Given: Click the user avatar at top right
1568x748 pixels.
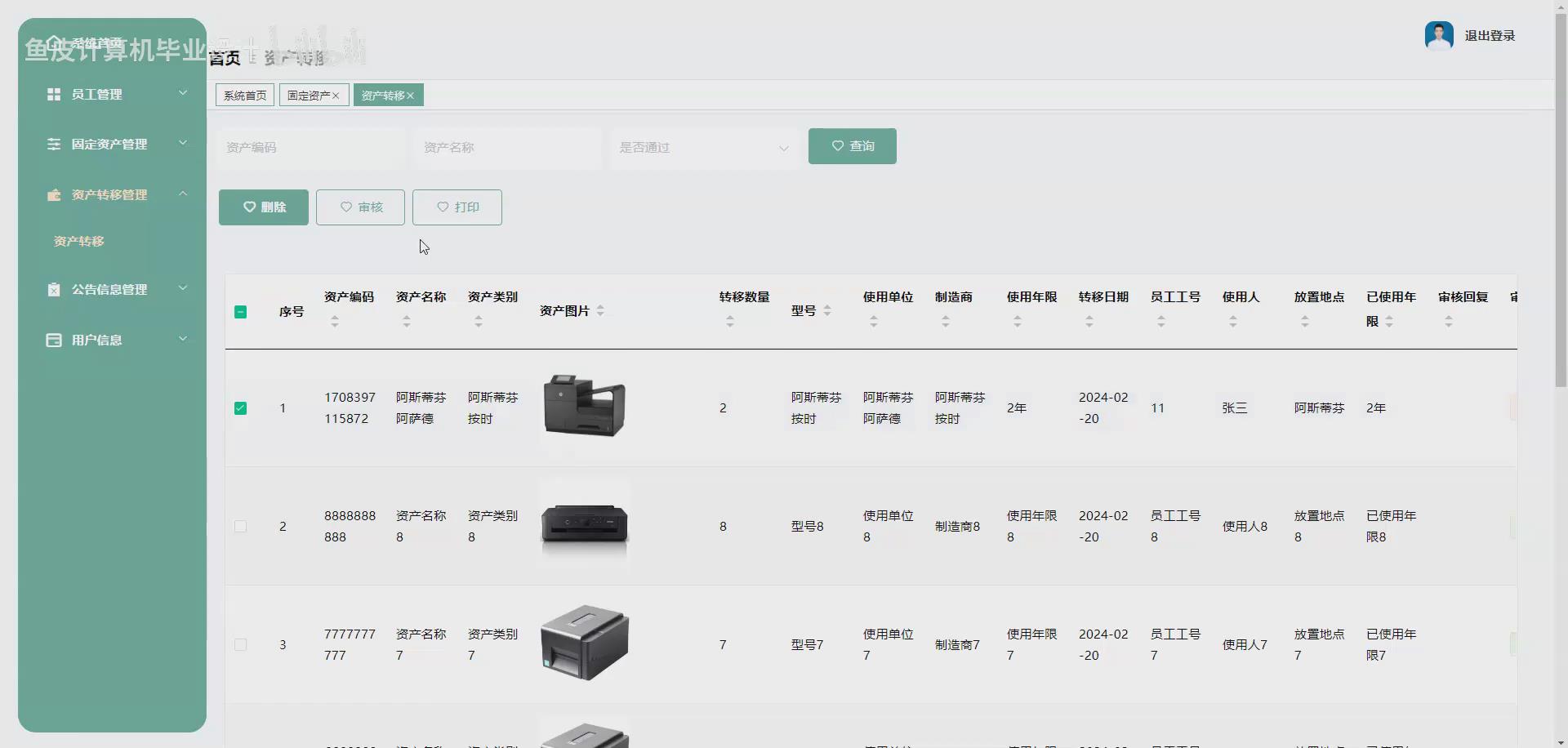Looking at the screenshot, I should [x=1440, y=35].
